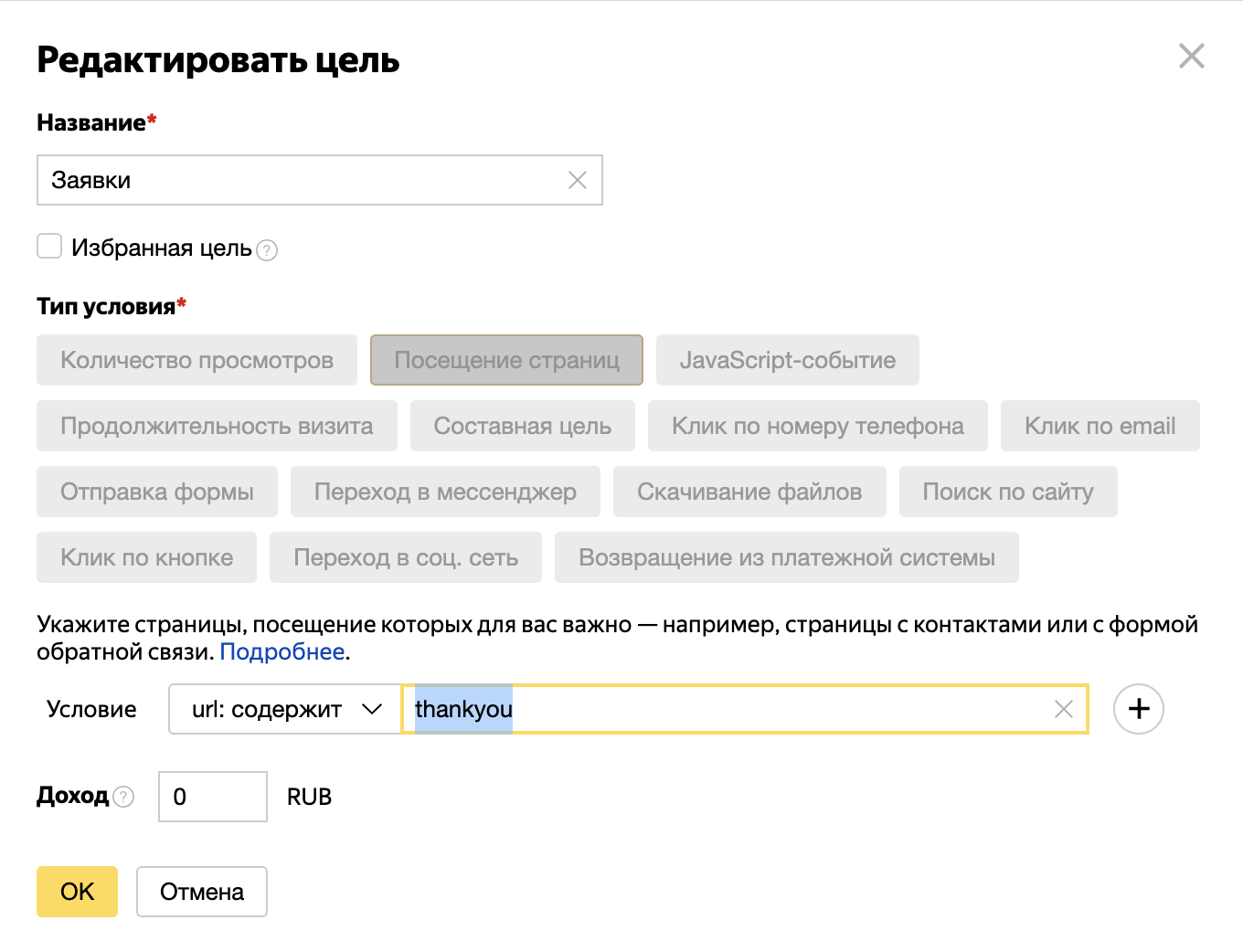Open help tooltip for Избранная цель
This screenshot has height=952, width=1243.
point(267,249)
